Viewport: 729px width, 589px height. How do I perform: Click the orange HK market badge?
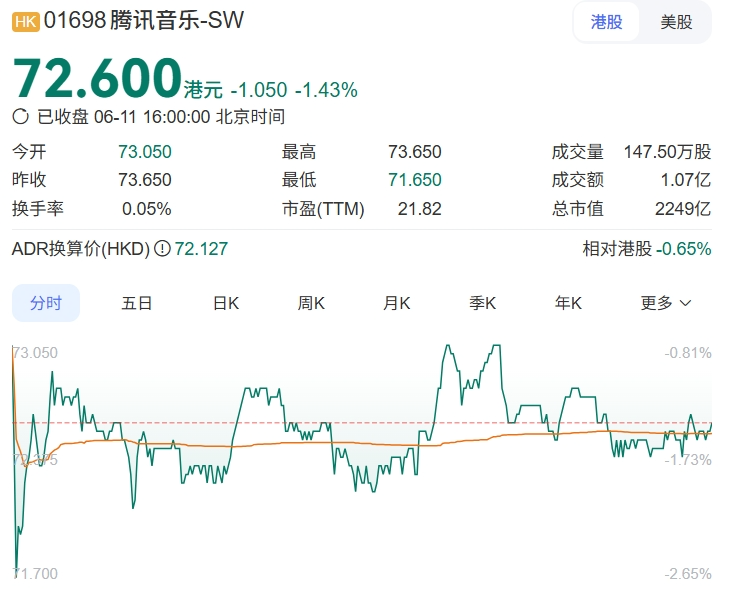point(25,21)
